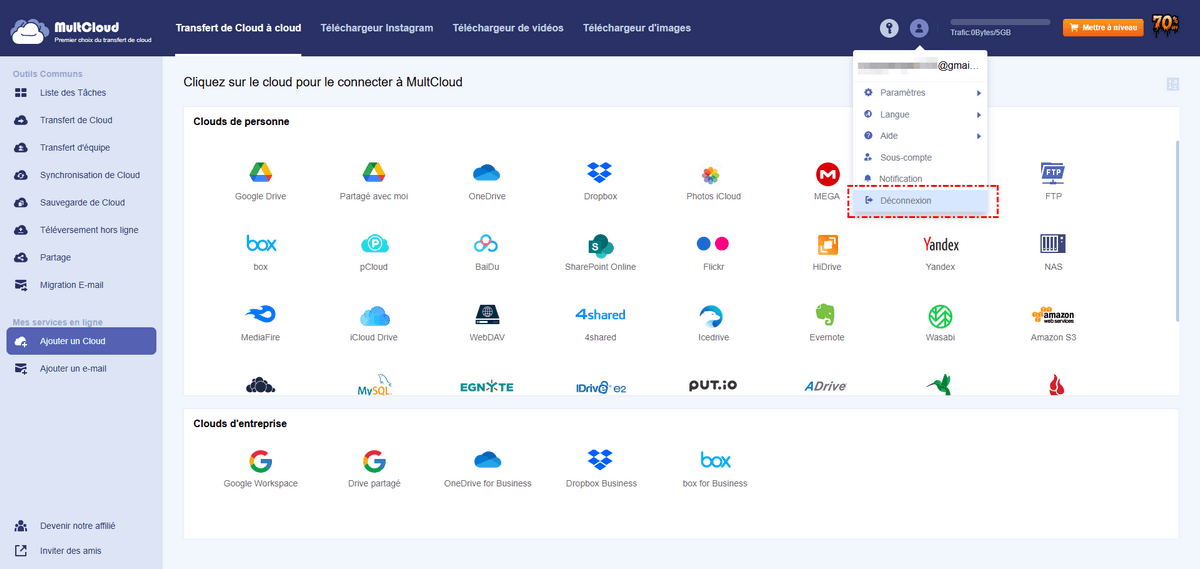This screenshot has width=1200, height=569.
Task: Switch to Téléchargeur Instagram tab
Action: pos(376,28)
